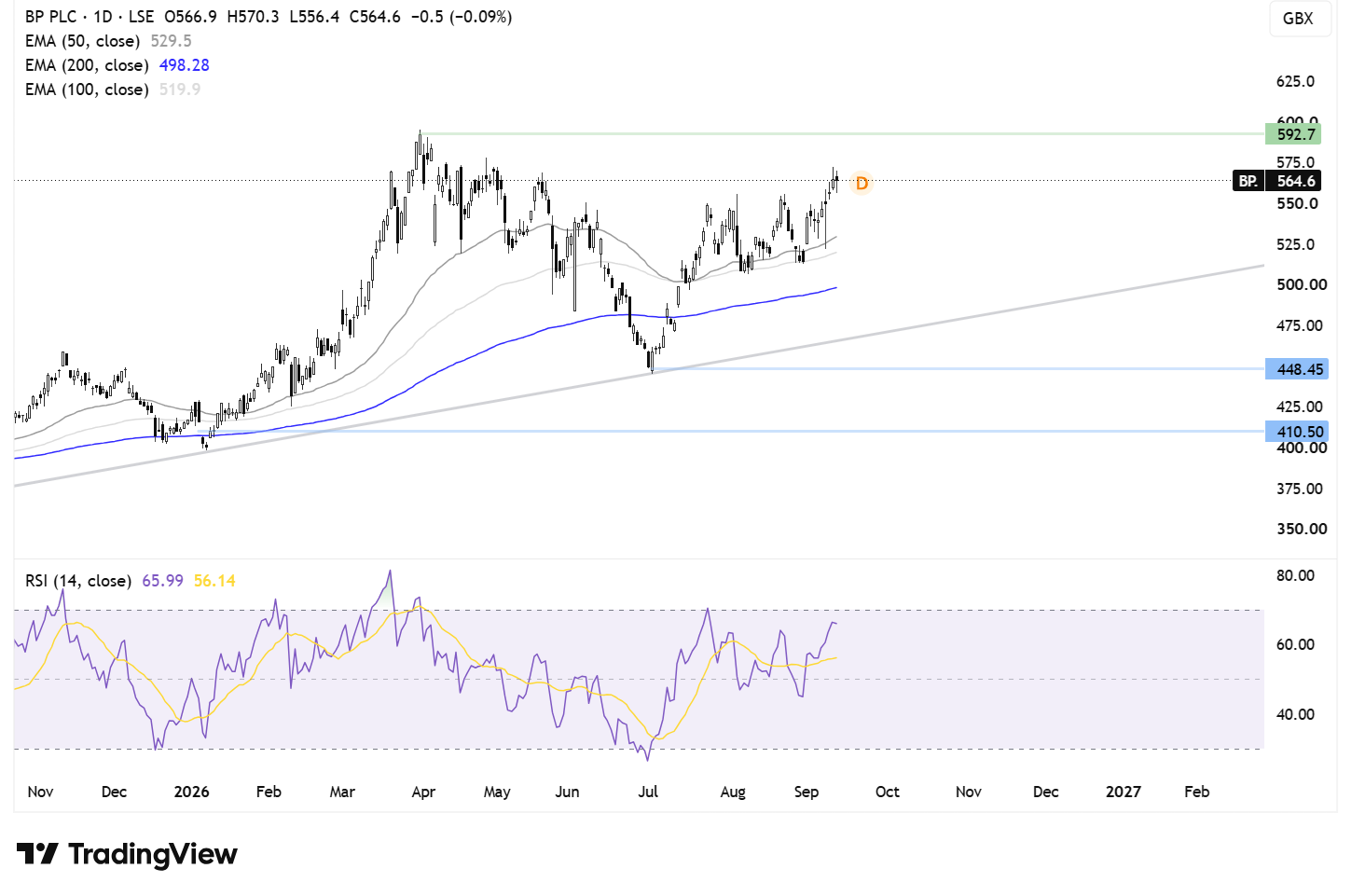Click the BP PLC symbol title
The width and height of the screenshot is (1351, 896).
pos(51,17)
